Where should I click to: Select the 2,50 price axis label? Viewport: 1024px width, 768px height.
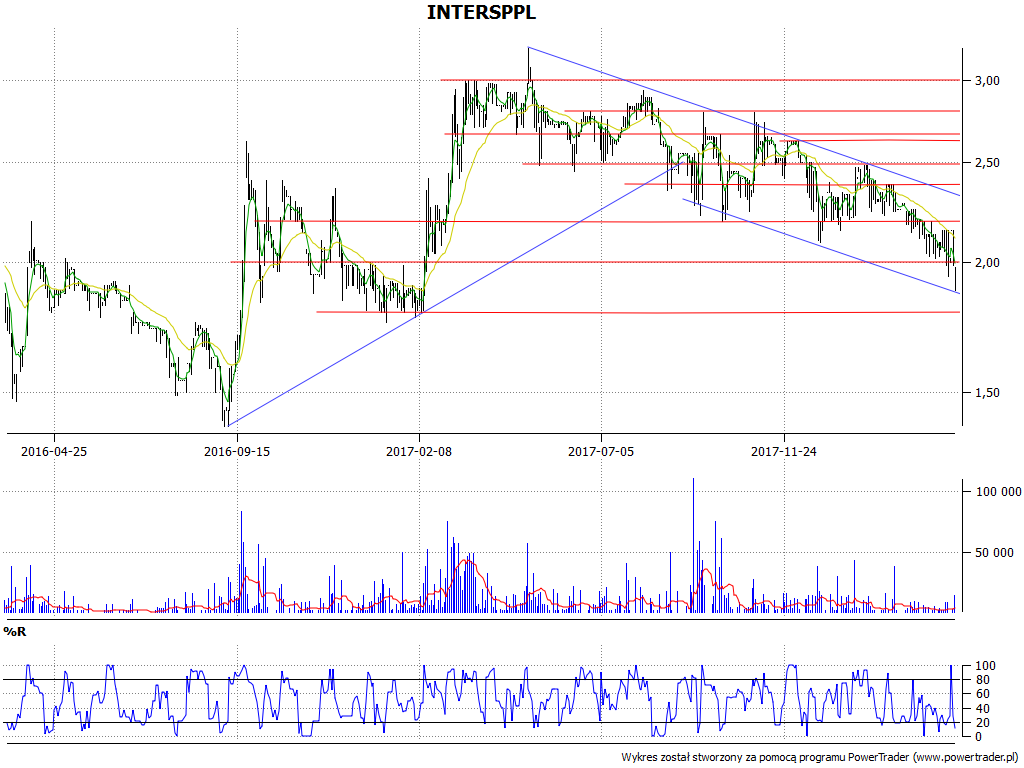987,163
